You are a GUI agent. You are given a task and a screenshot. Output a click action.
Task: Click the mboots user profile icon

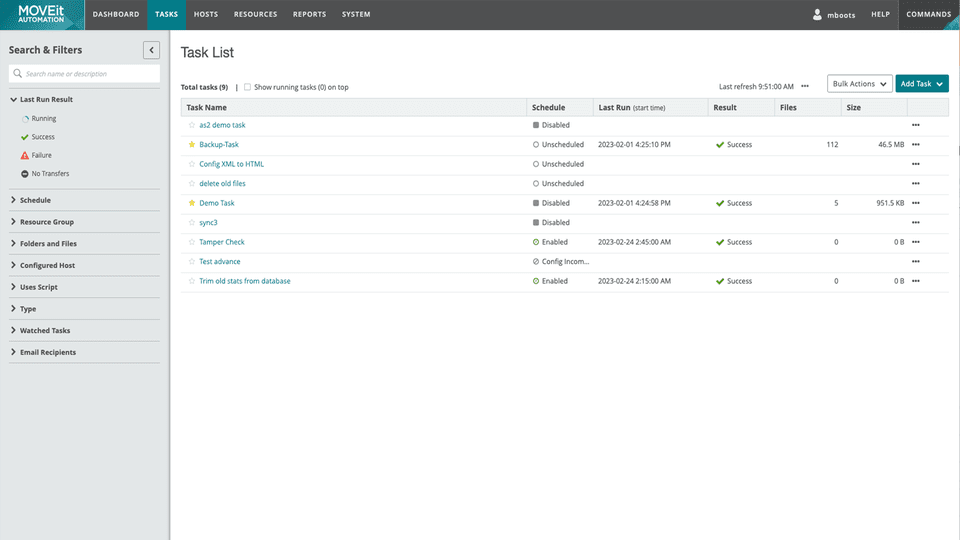817,15
